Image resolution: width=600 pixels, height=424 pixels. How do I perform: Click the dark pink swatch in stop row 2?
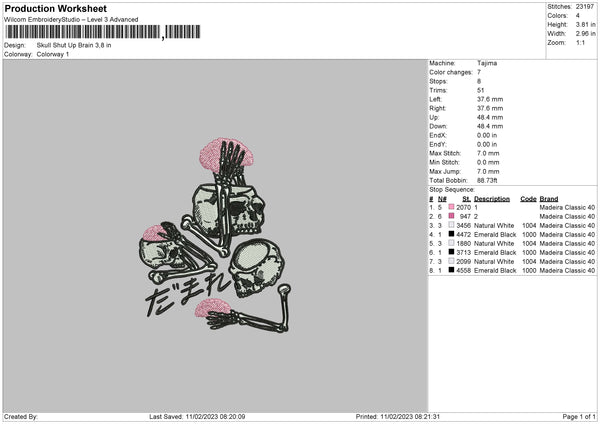[x=451, y=216]
